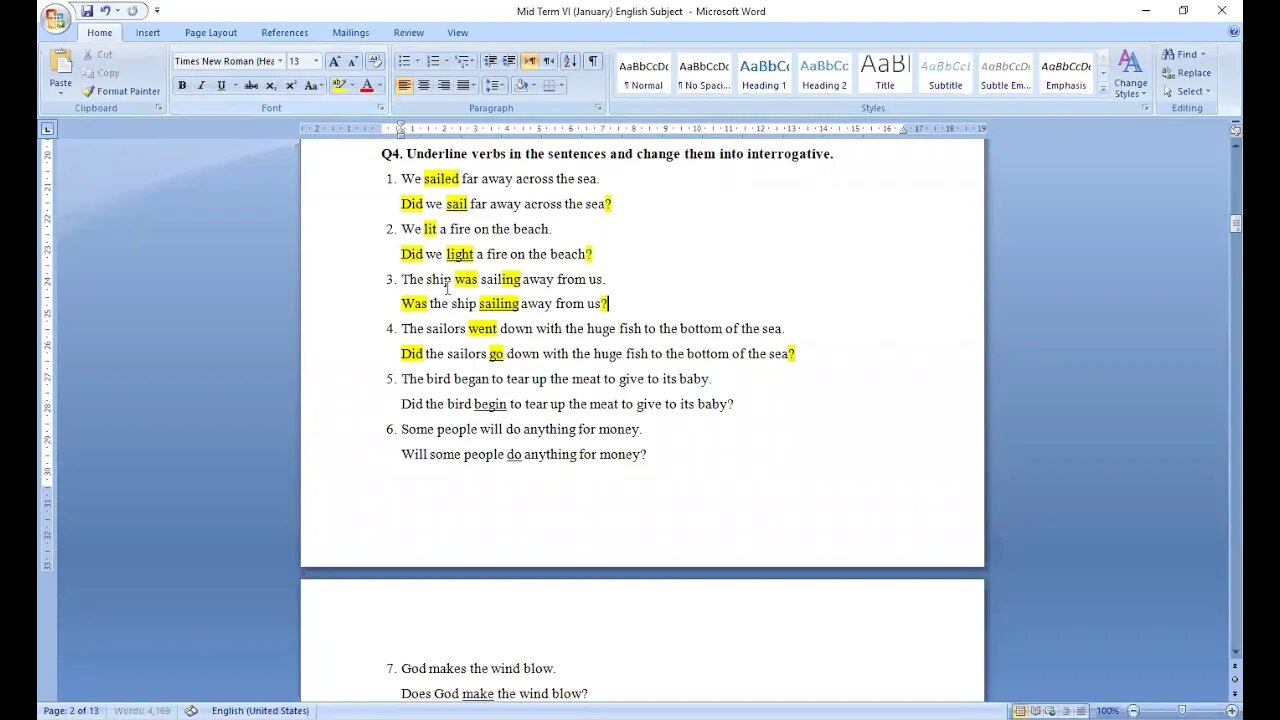Screen dimensions: 1280x720
Task: Apply the red font color
Action: (x=367, y=86)
